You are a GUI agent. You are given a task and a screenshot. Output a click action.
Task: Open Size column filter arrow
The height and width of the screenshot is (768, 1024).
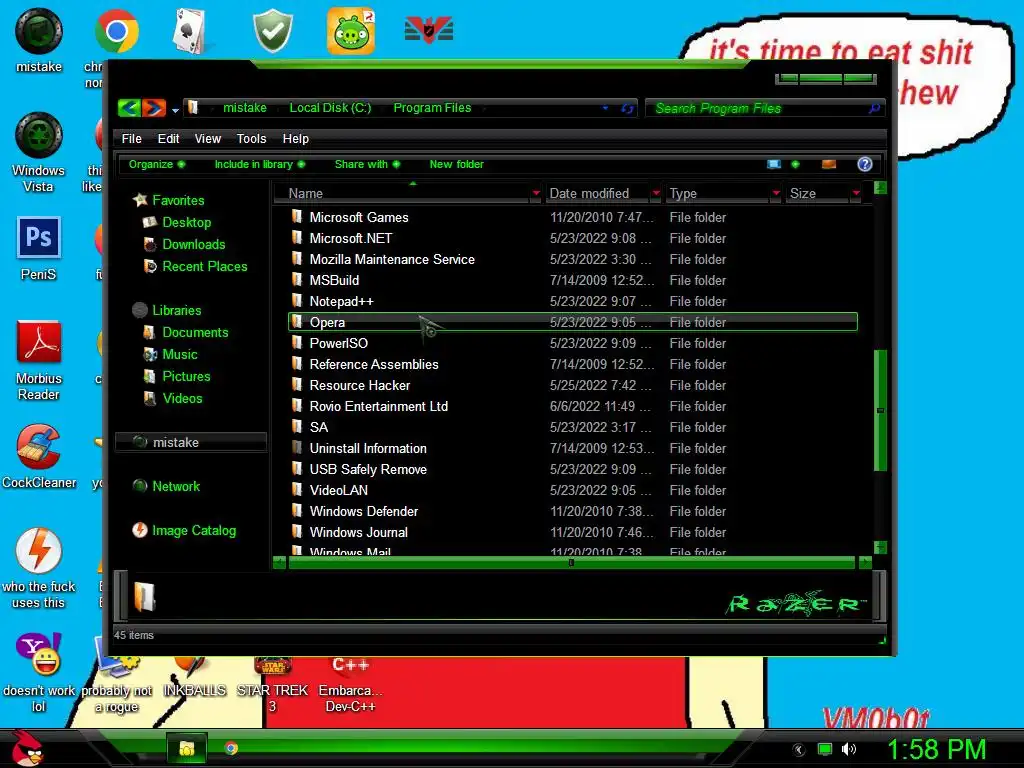tap(856, 193)
